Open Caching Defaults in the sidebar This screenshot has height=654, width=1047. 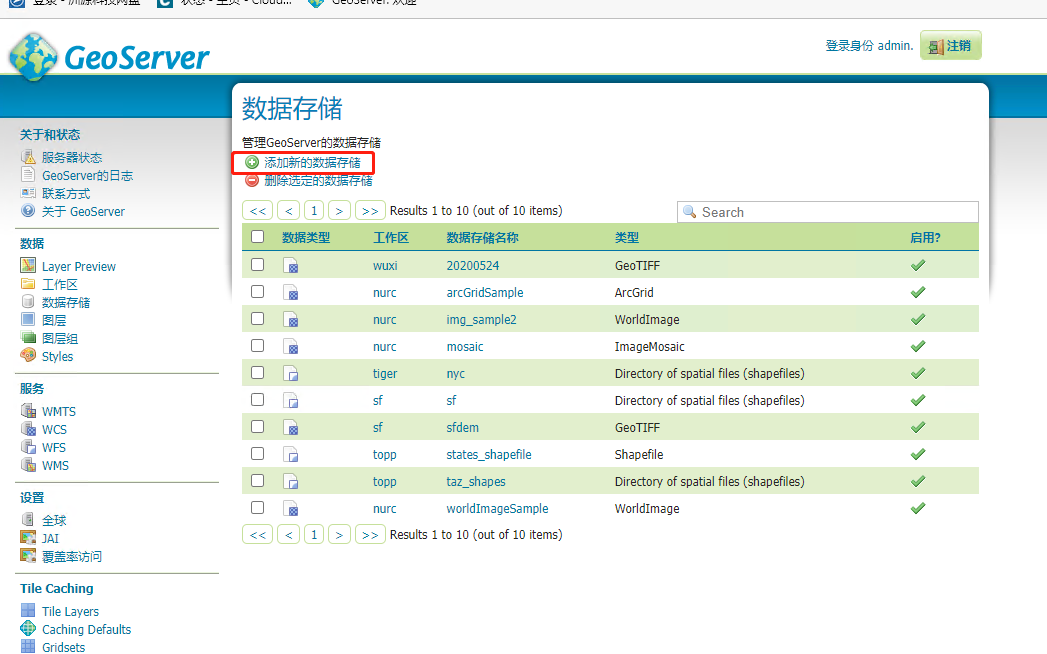click(x=86, y=629)
